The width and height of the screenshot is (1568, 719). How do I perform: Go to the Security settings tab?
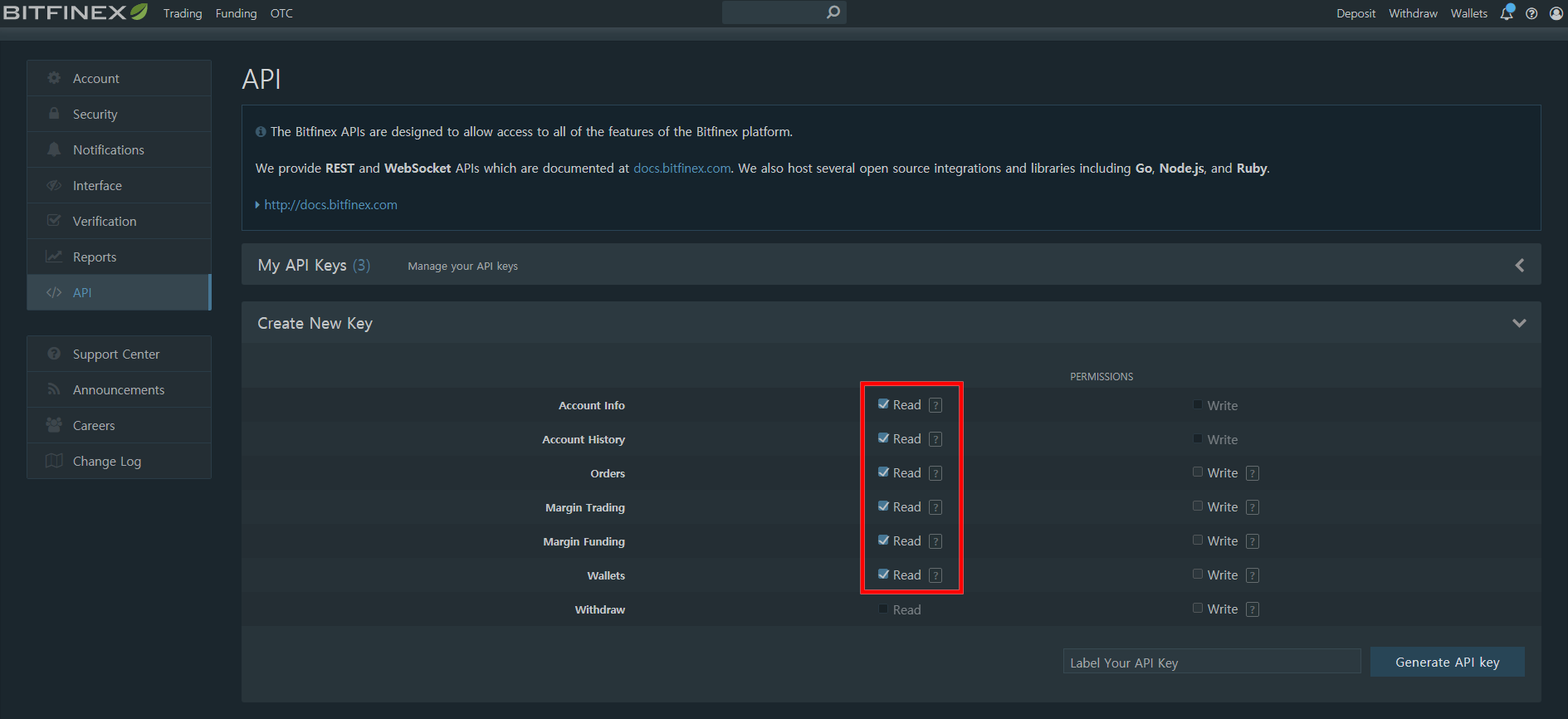pyautogui.click(x=119, y=114)
